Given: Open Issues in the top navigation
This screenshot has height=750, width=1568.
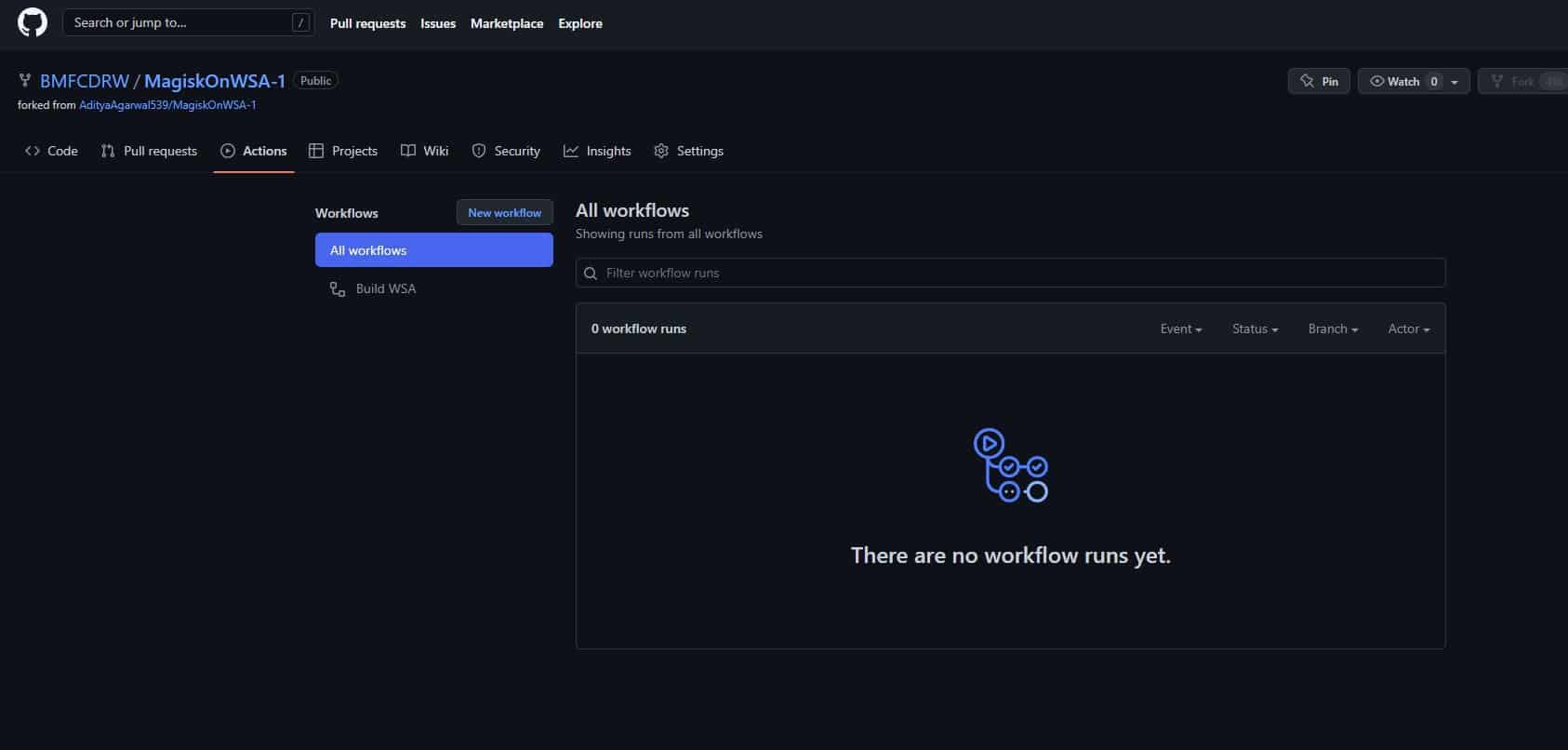Looking at the screenshot, I should tap(438, 23).
